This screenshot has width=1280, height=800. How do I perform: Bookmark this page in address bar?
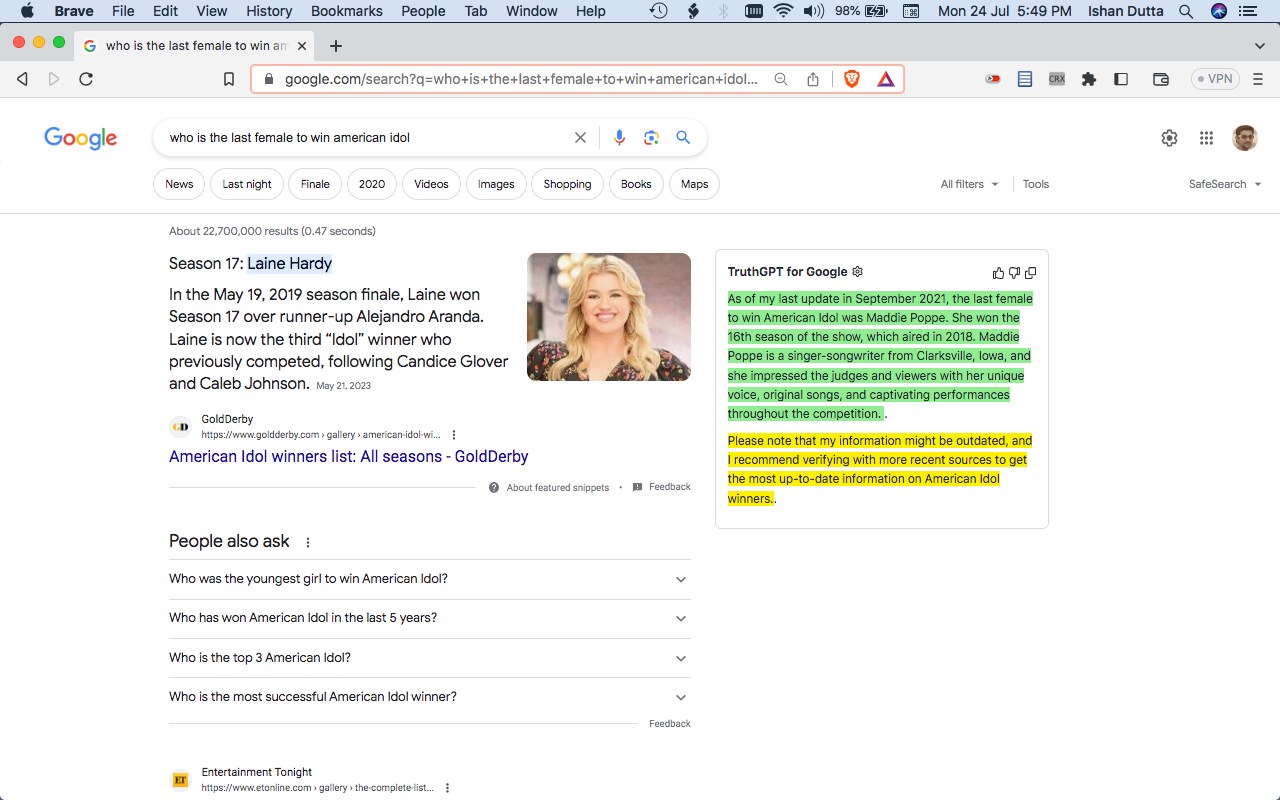pyautogui.click(x=229, y=79)
